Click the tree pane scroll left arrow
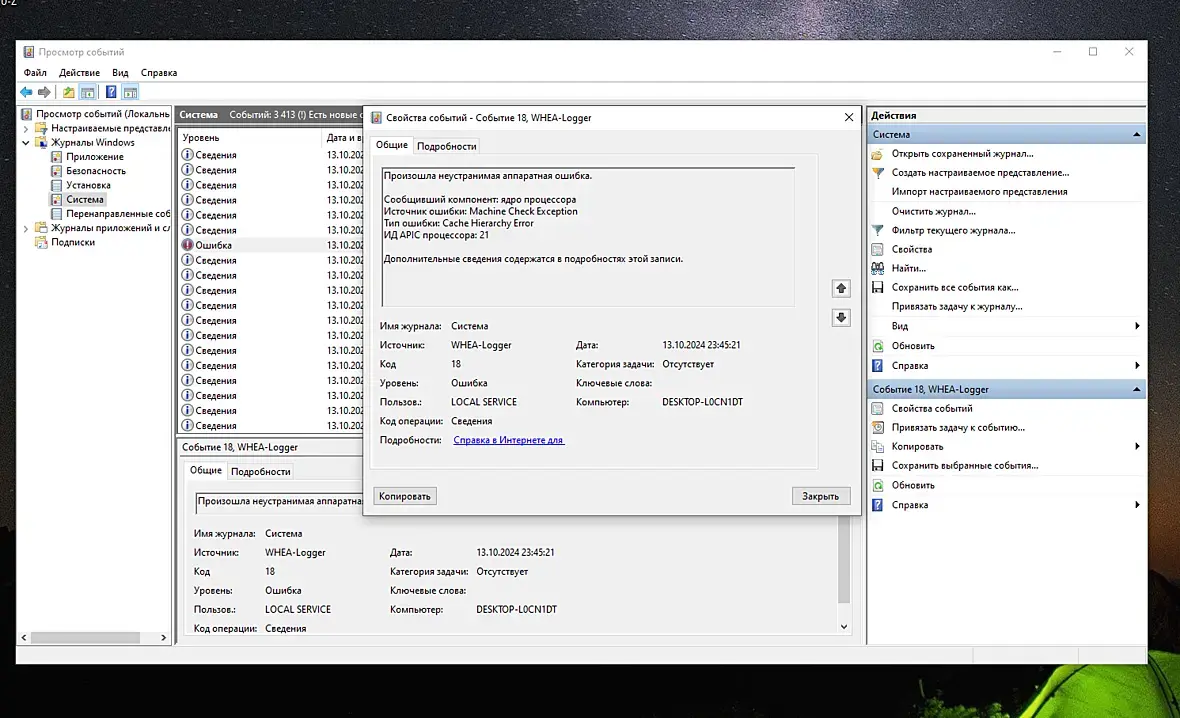This screenshot has width=1180, height=718. pos(24,637)
